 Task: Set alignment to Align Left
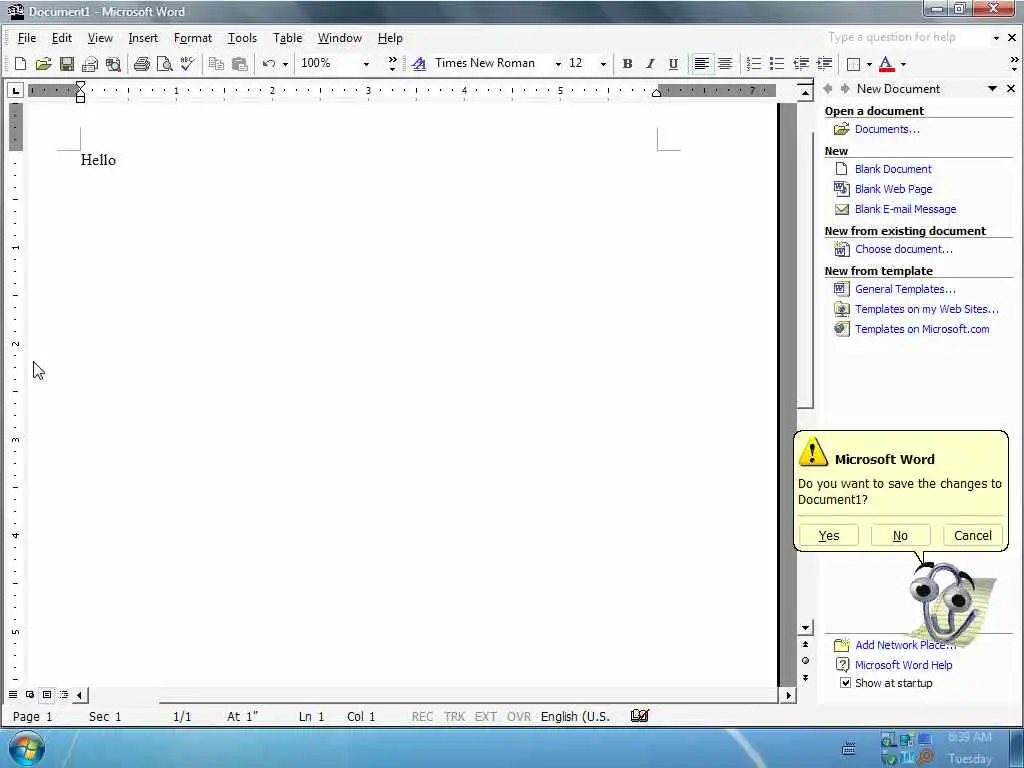point(701,63)
